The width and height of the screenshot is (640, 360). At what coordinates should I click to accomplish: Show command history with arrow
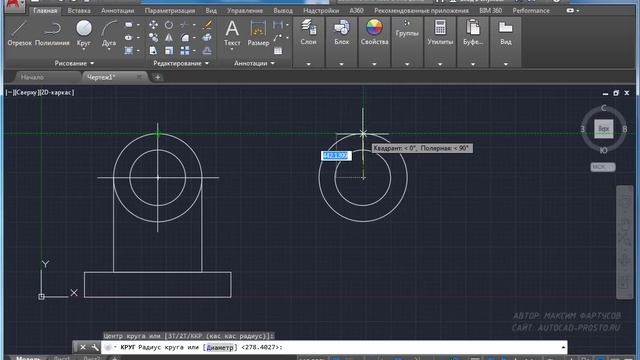(563, 347)
